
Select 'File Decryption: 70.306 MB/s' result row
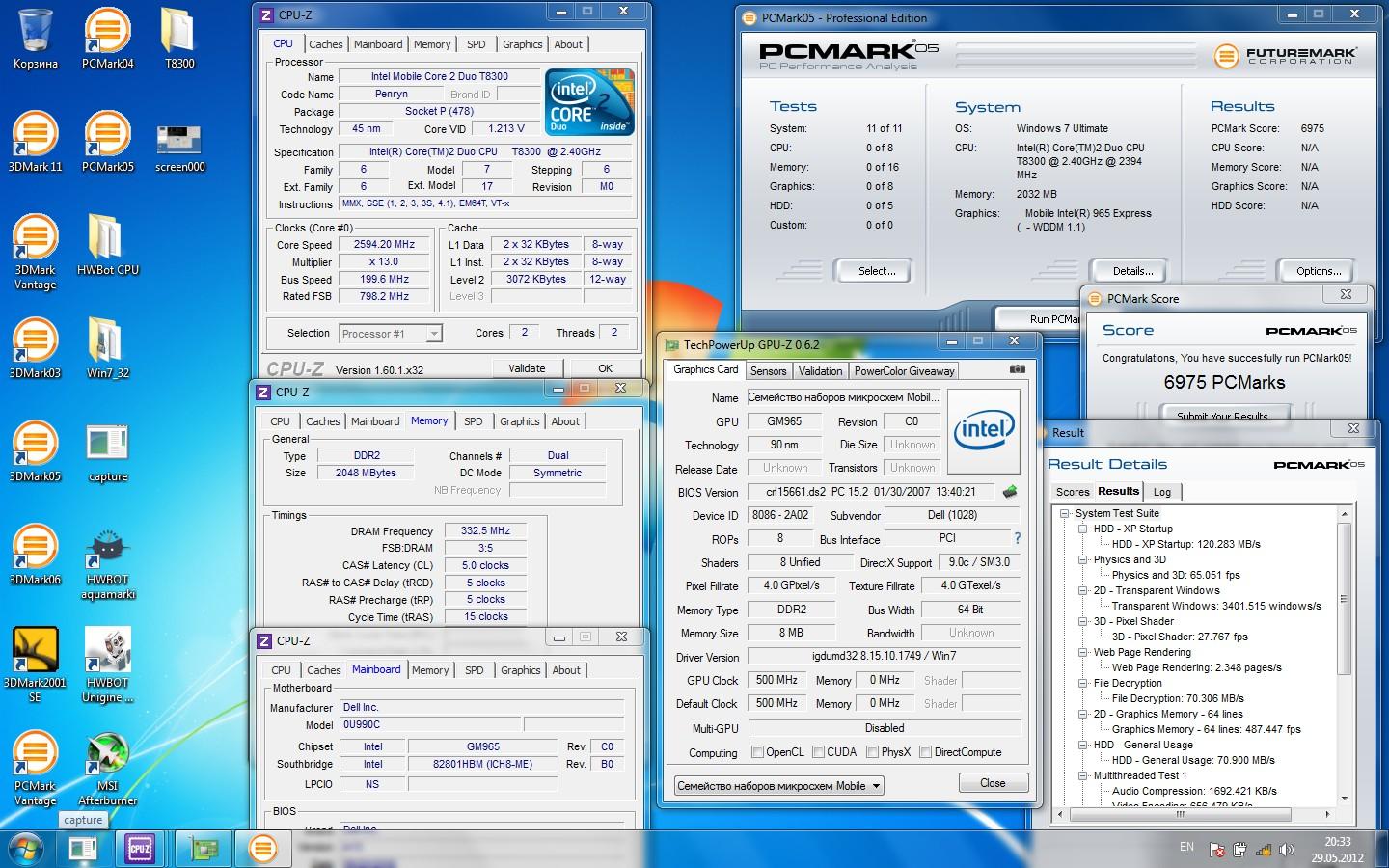pos(1178,698)
